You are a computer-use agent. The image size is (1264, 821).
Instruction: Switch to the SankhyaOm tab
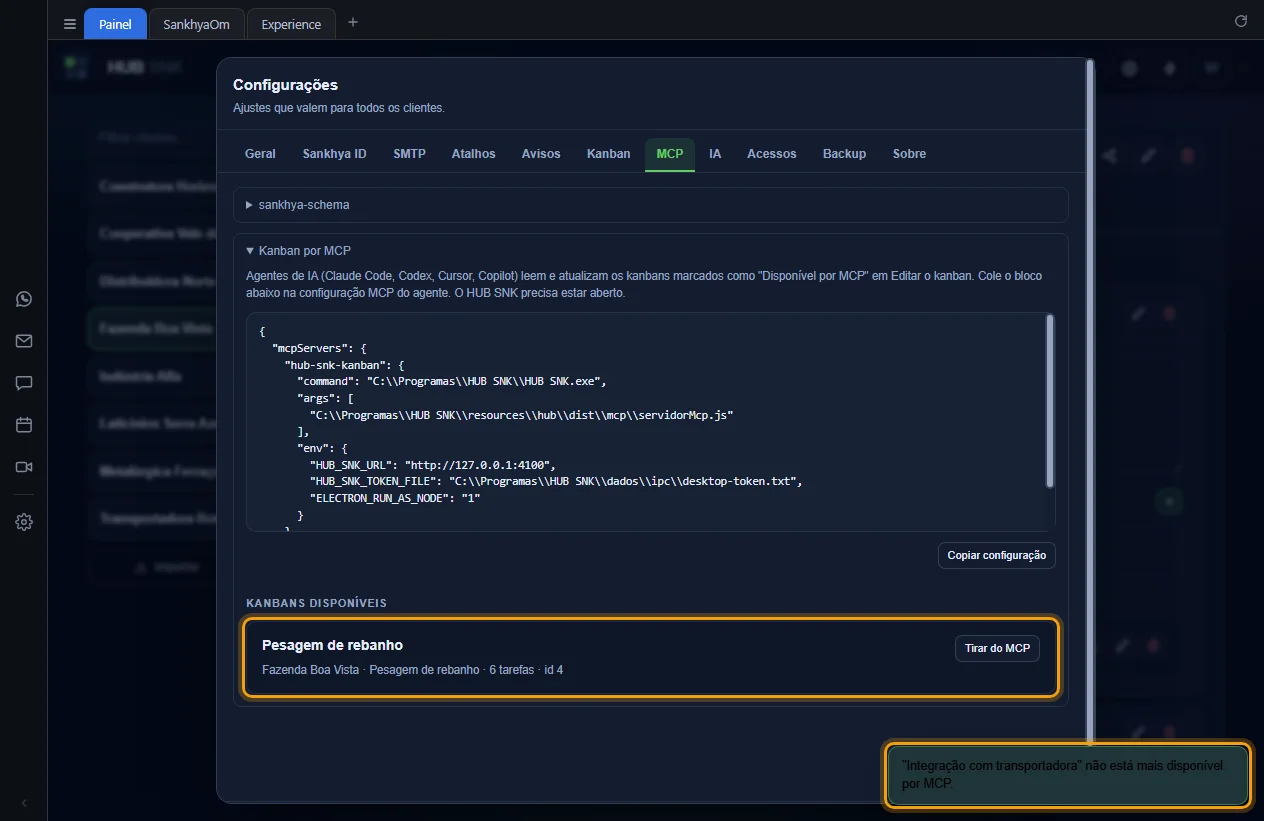196,24
